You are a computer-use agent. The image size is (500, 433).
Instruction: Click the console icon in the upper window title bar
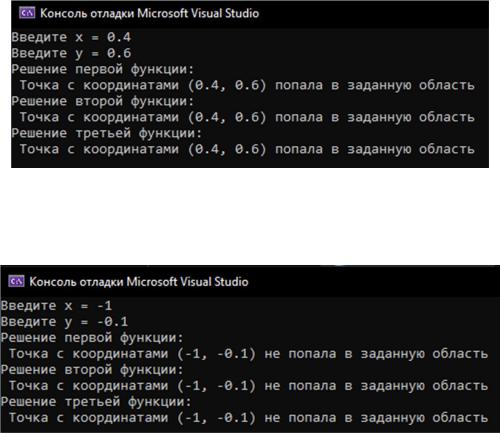tap(27, 13)
